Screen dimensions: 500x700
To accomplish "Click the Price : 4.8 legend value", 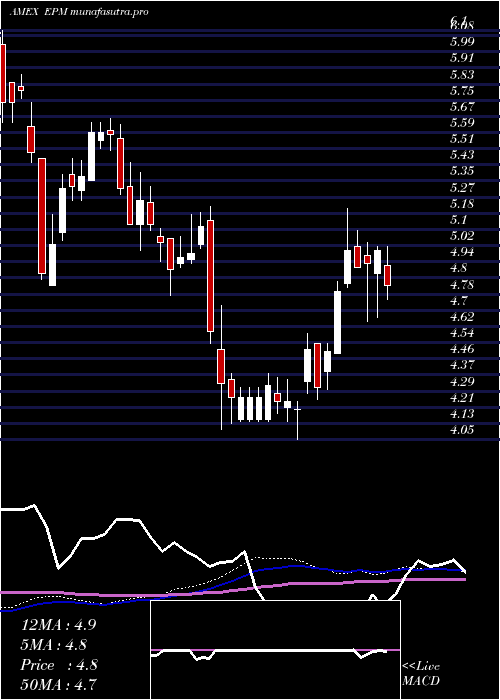I will (x=59, y=665).
